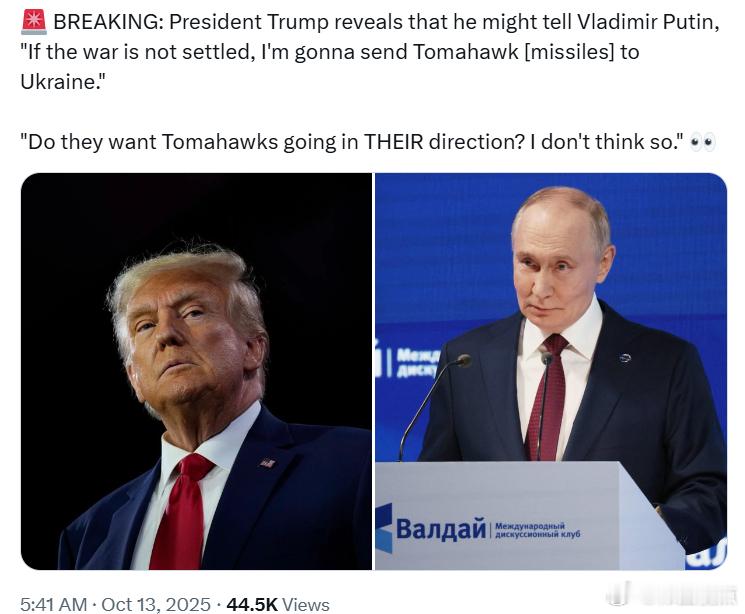
Task: Click the American flag lapel pin
Action: [267, 462]
